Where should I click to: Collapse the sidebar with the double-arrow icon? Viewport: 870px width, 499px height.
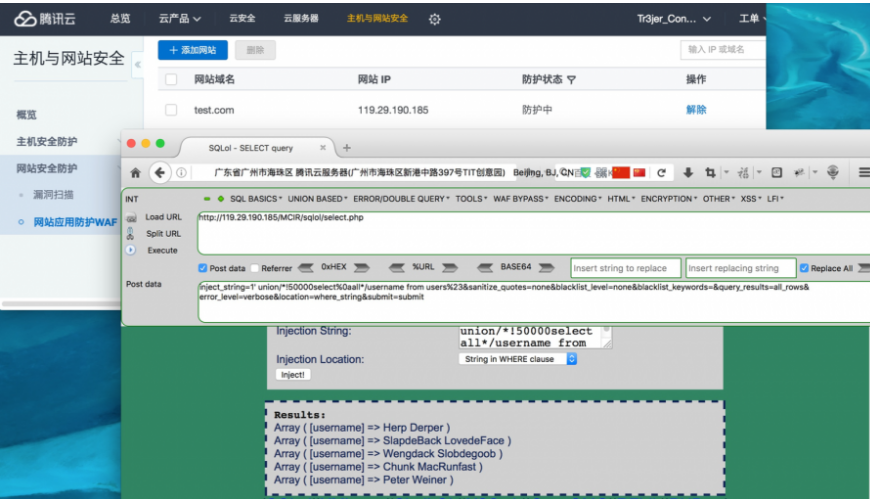[138, 64]
